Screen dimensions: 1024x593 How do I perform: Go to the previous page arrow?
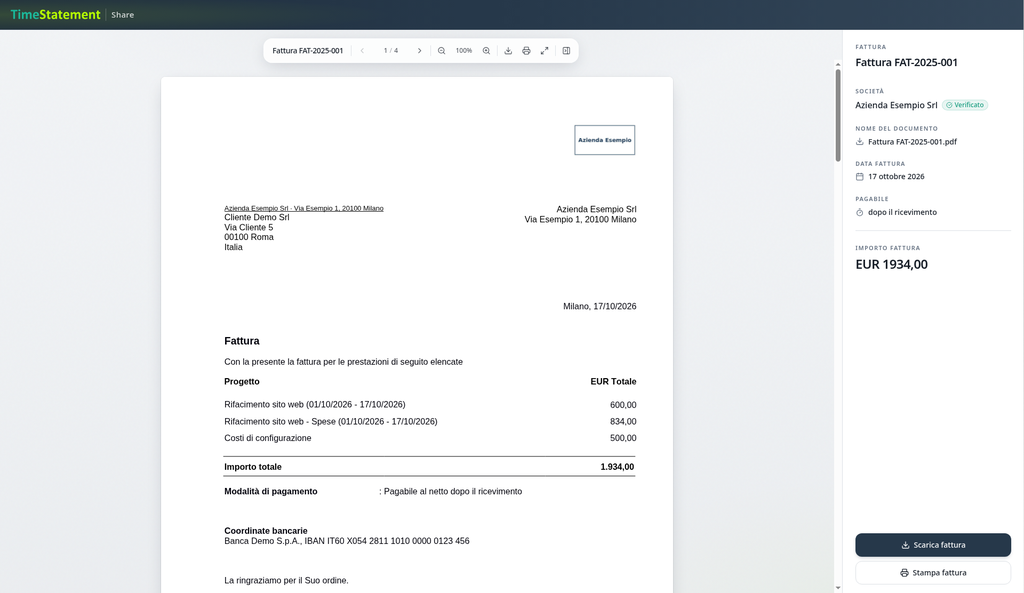[x=362, y=51]
